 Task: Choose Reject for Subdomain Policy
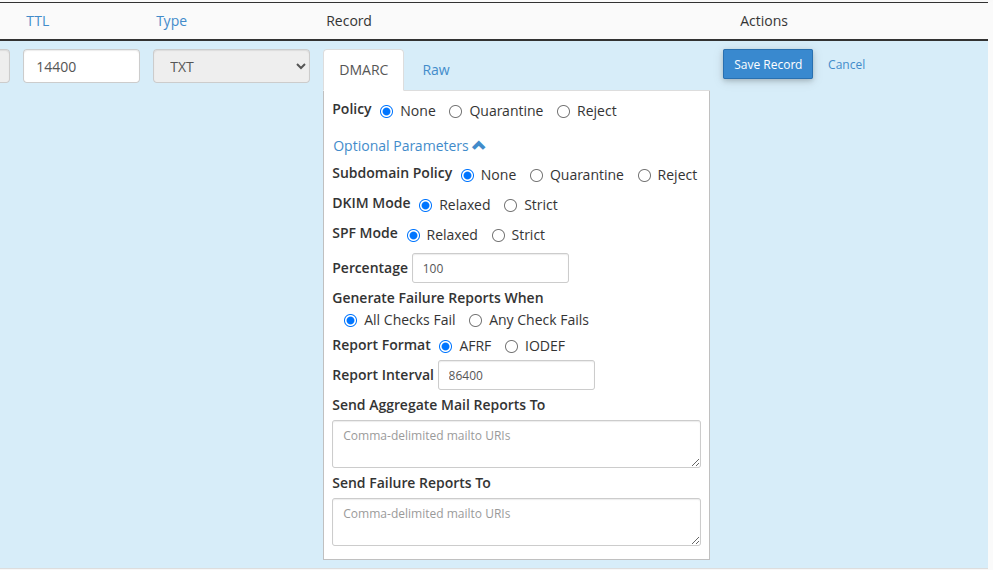tap(644, 176)
